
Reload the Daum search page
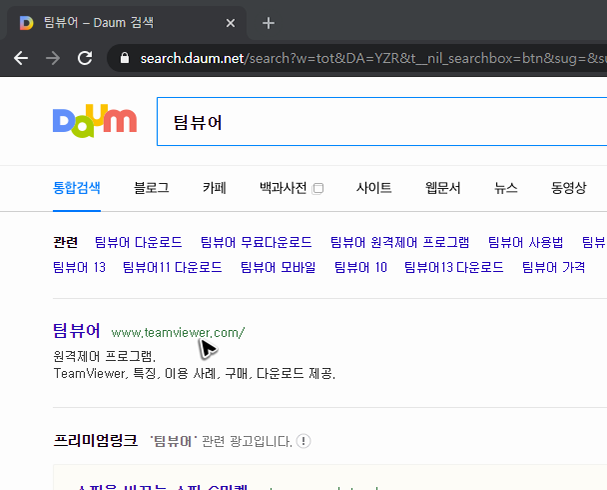85,58
